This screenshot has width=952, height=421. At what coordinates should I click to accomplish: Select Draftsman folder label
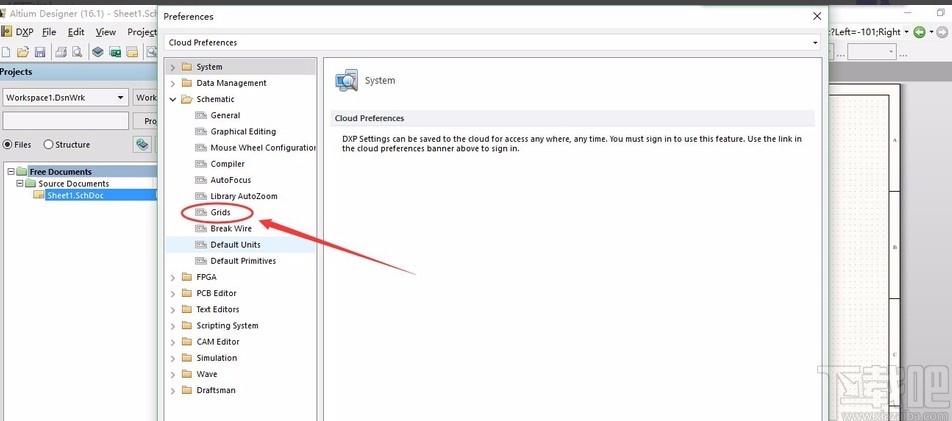coord(216,391)
